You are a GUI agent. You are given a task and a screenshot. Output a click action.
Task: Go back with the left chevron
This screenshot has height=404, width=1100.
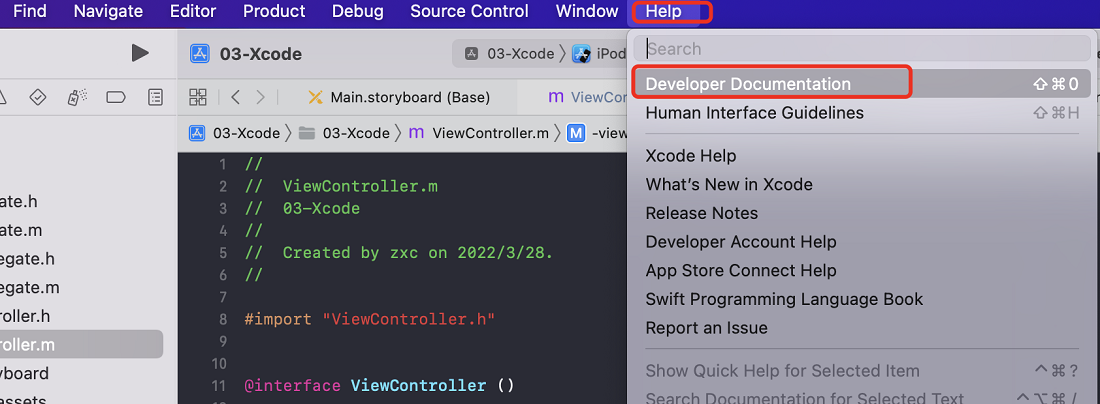tap(235, 97)
